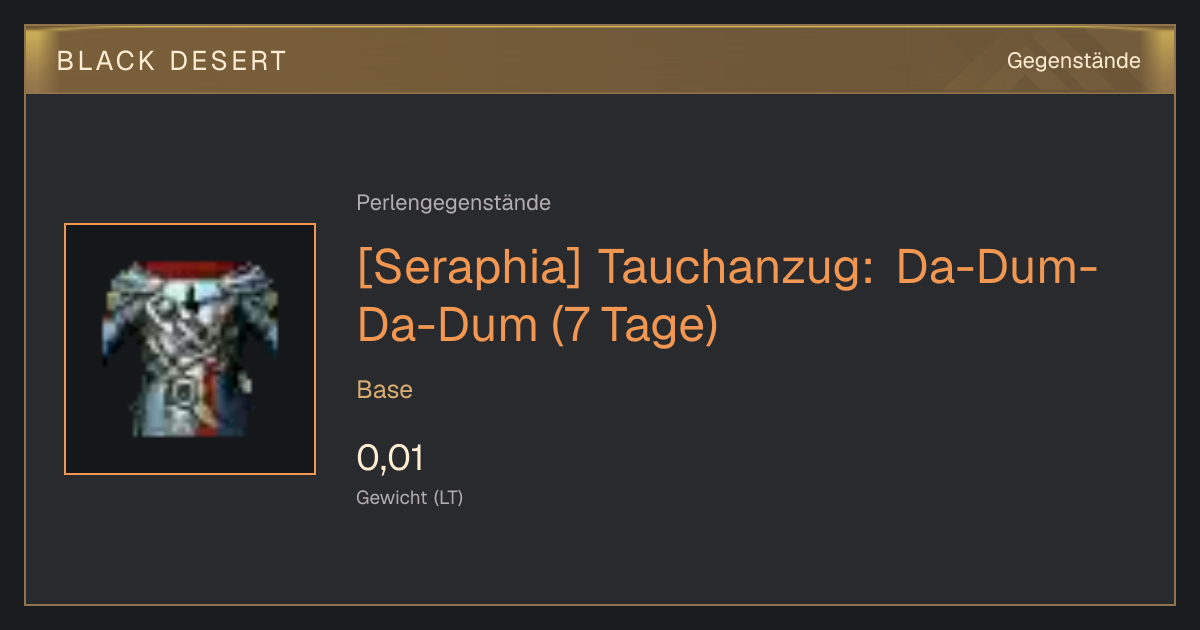
Task: Click the Base grade label
Action: tap(385, 390)
